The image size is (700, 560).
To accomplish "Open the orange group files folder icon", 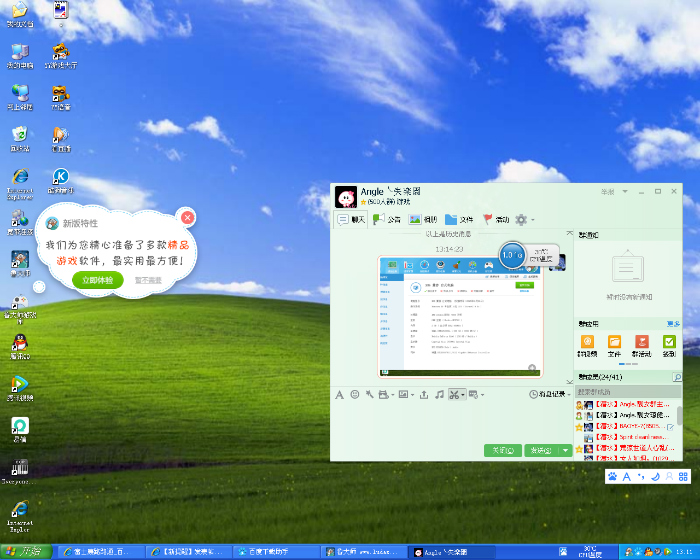I will point(615,343).
